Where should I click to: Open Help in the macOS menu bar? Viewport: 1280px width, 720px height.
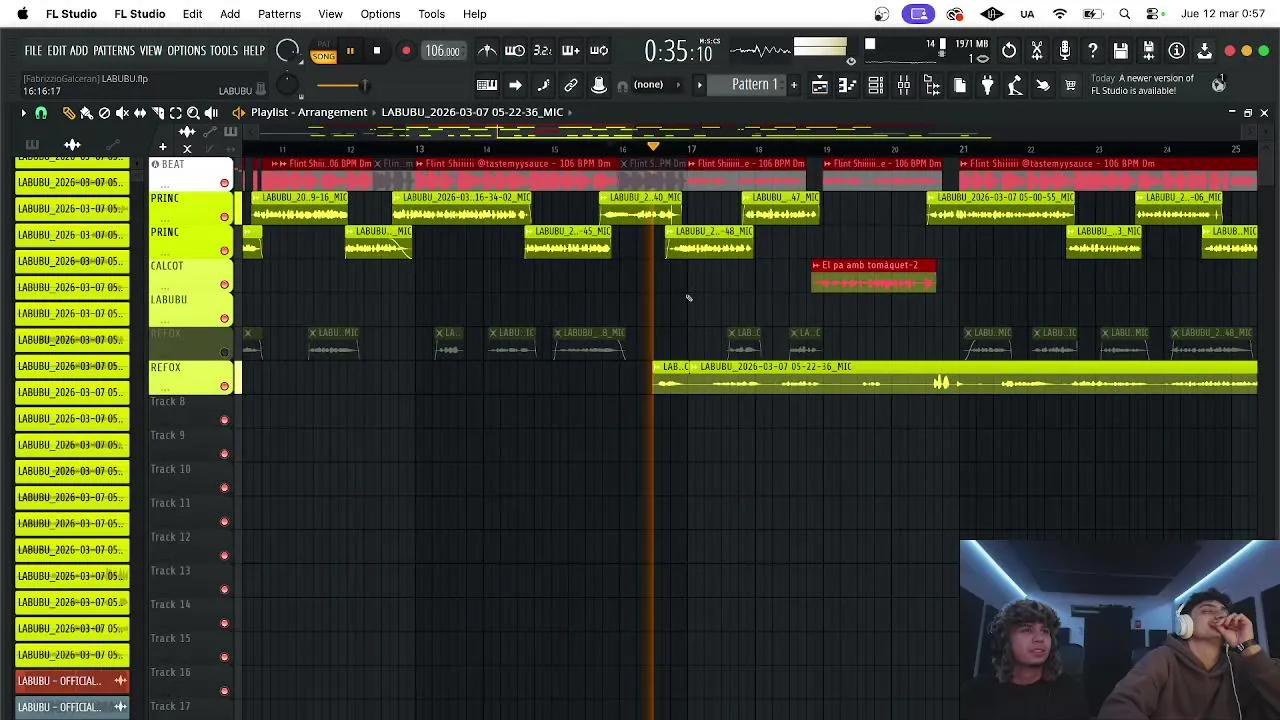(x=474, y=14)
